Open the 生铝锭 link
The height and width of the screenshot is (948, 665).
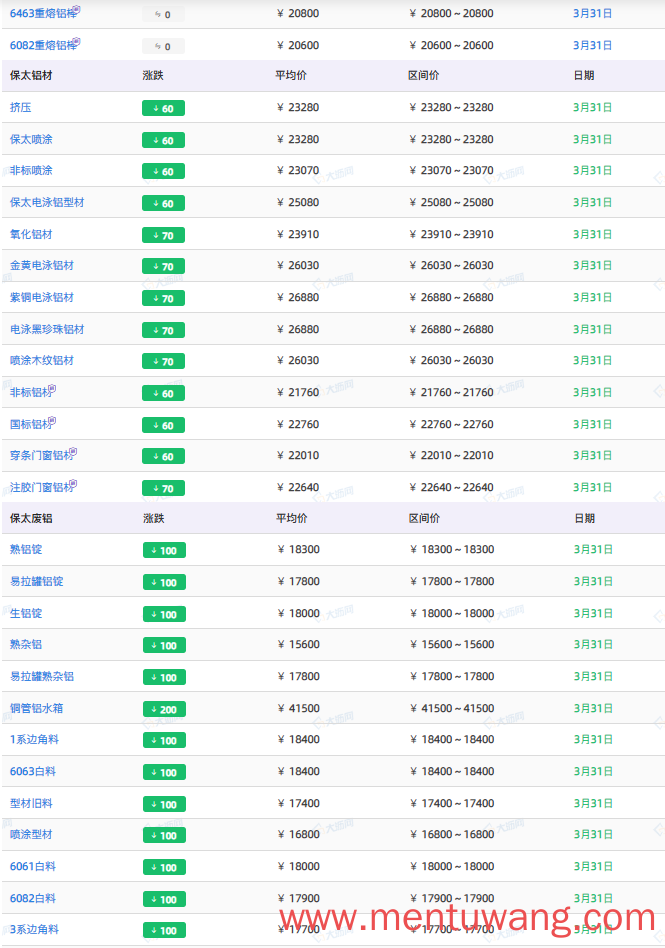click(26, 614)
